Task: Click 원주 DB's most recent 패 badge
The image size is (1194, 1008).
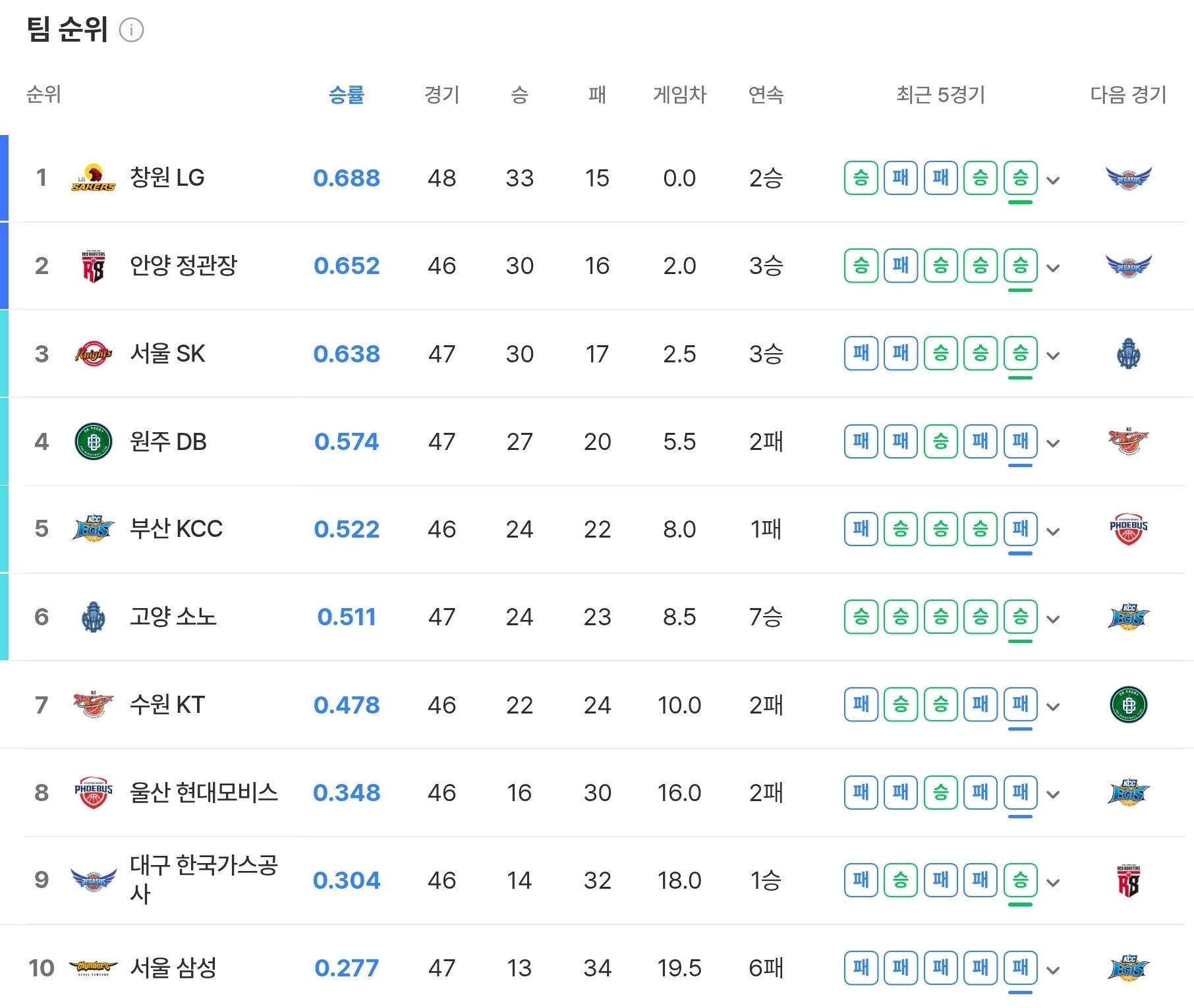Action: tap(1020, 441)
